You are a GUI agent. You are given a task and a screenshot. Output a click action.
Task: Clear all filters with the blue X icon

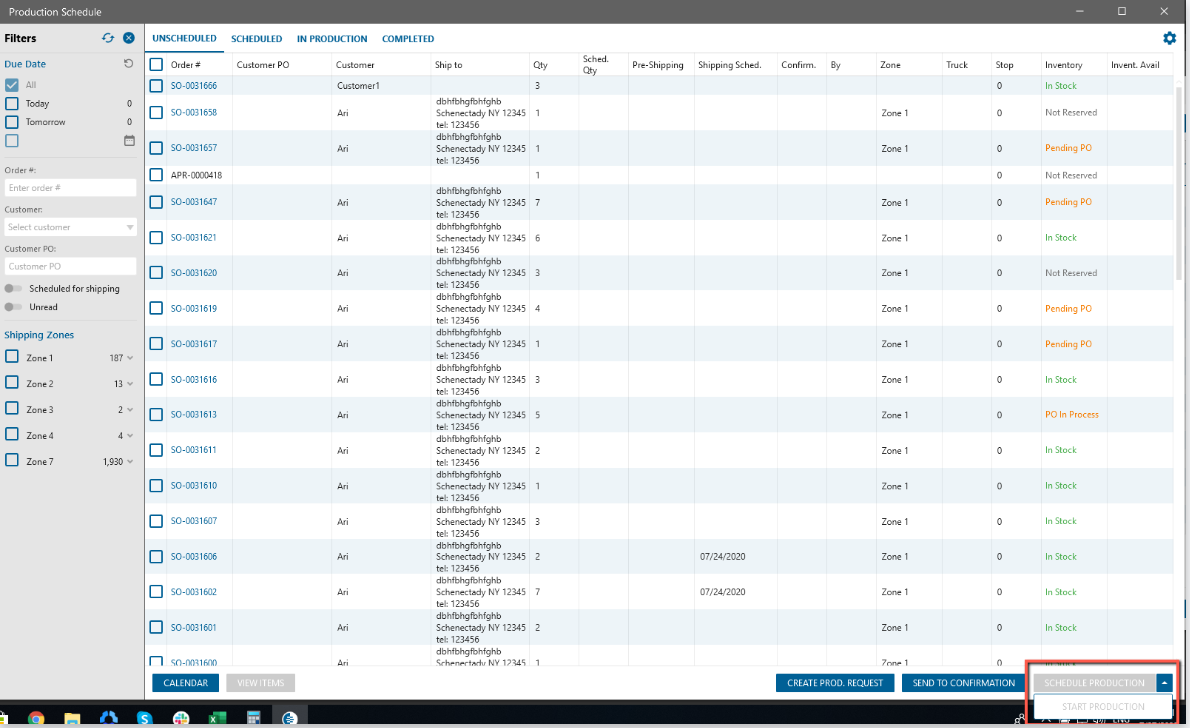pos(129,38)
